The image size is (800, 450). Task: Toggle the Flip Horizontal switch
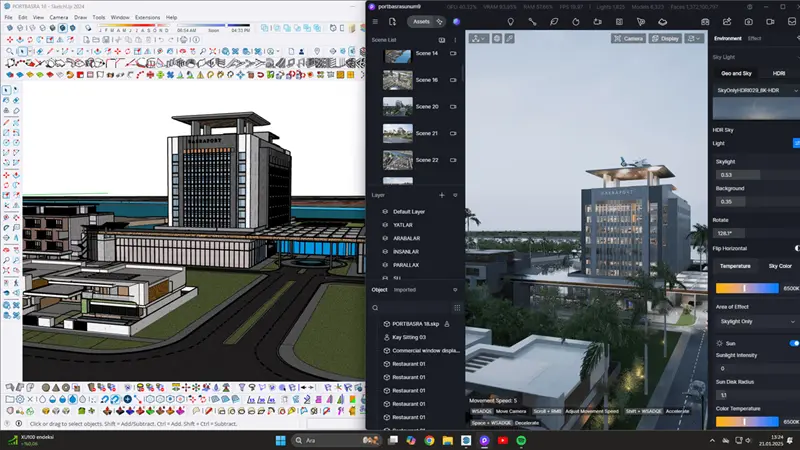click(796, 247)
